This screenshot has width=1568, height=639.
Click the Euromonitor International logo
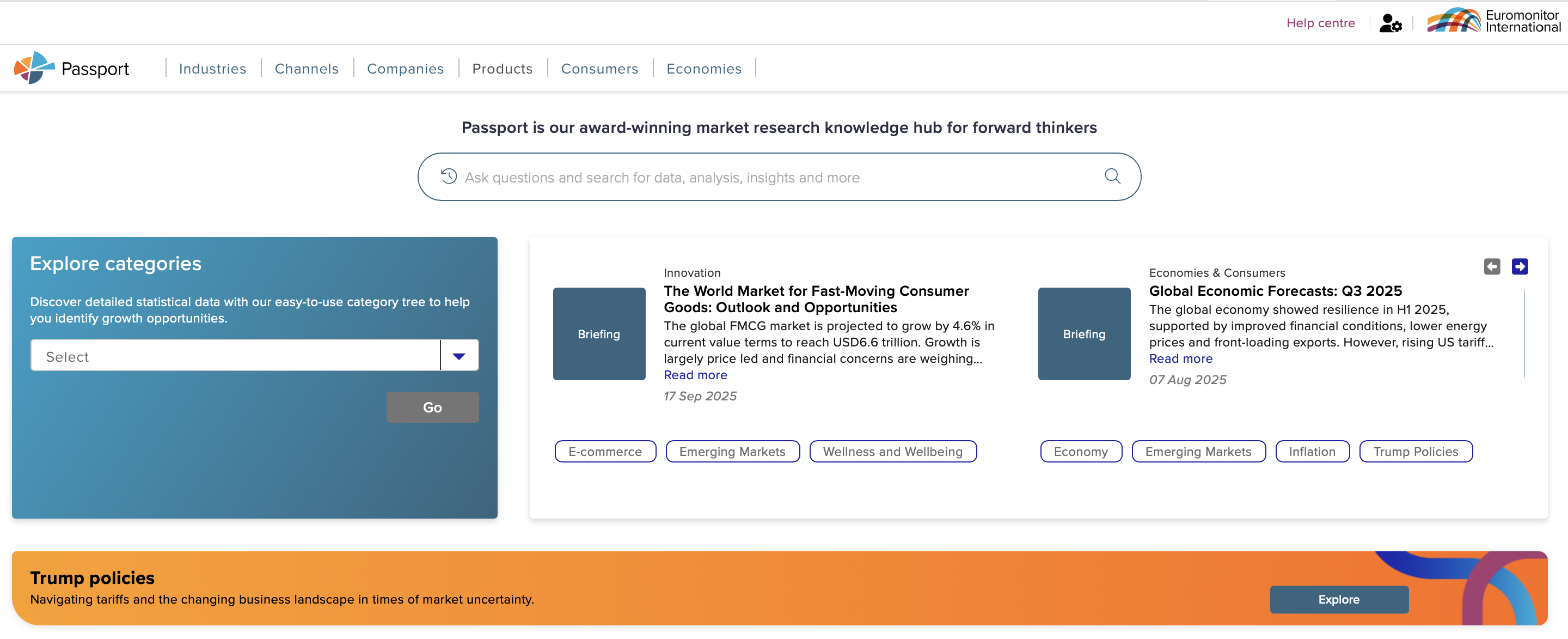coord(1494,21)
